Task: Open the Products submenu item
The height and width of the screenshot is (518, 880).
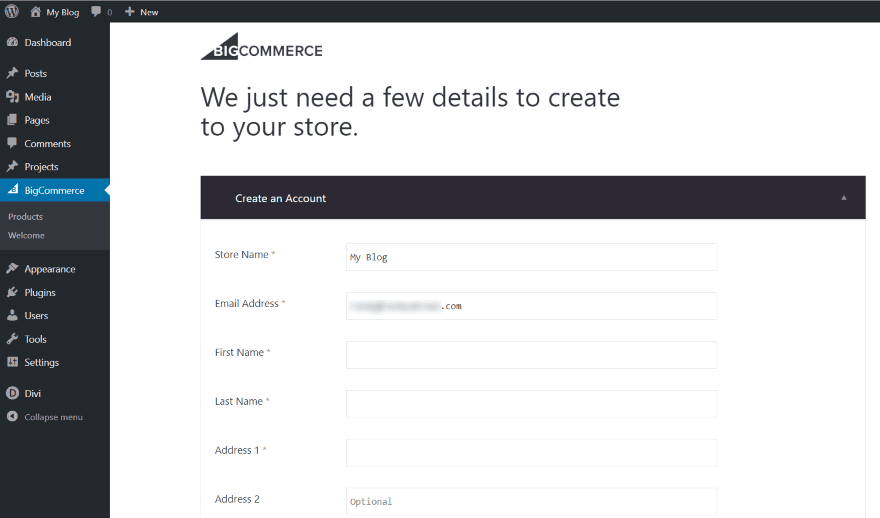Action: [26, 217]
